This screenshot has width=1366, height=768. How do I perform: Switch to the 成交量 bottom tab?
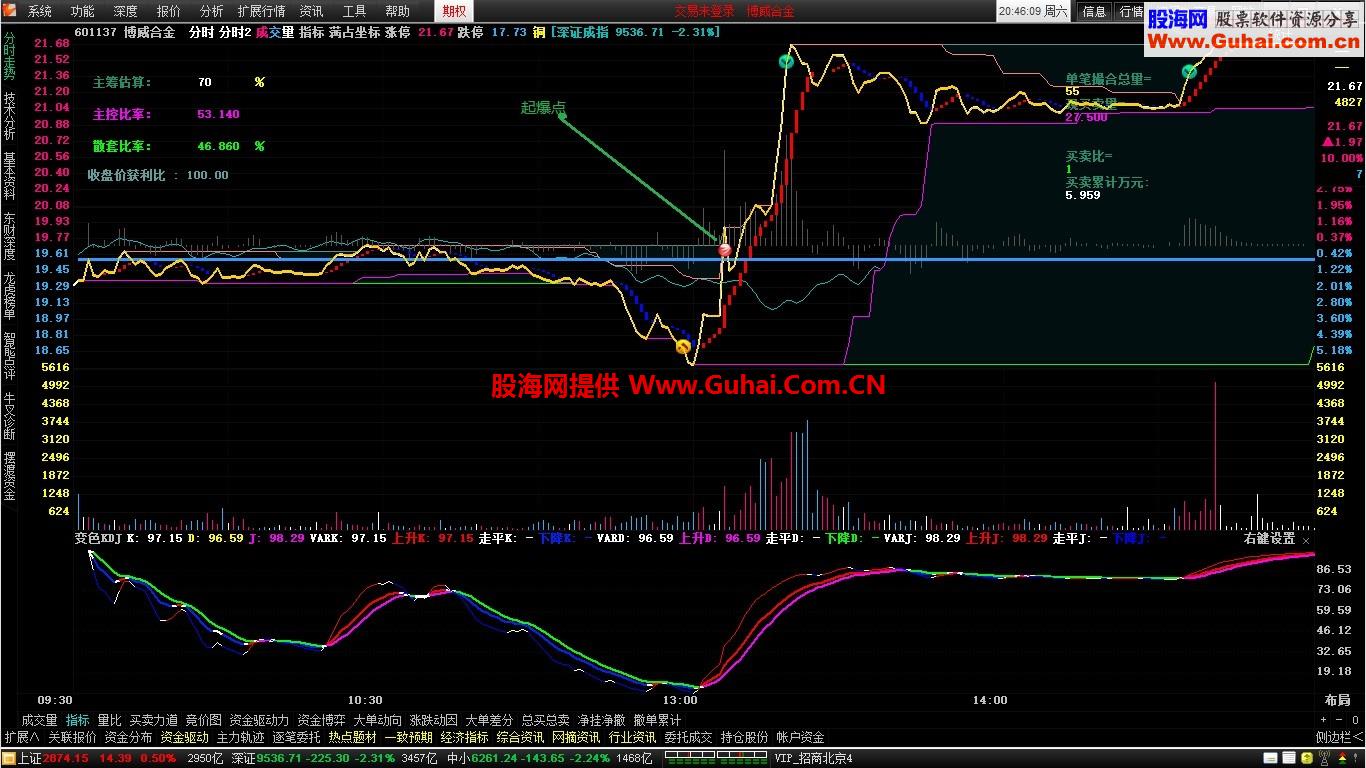pyautogui.click(x=39, y=720)
